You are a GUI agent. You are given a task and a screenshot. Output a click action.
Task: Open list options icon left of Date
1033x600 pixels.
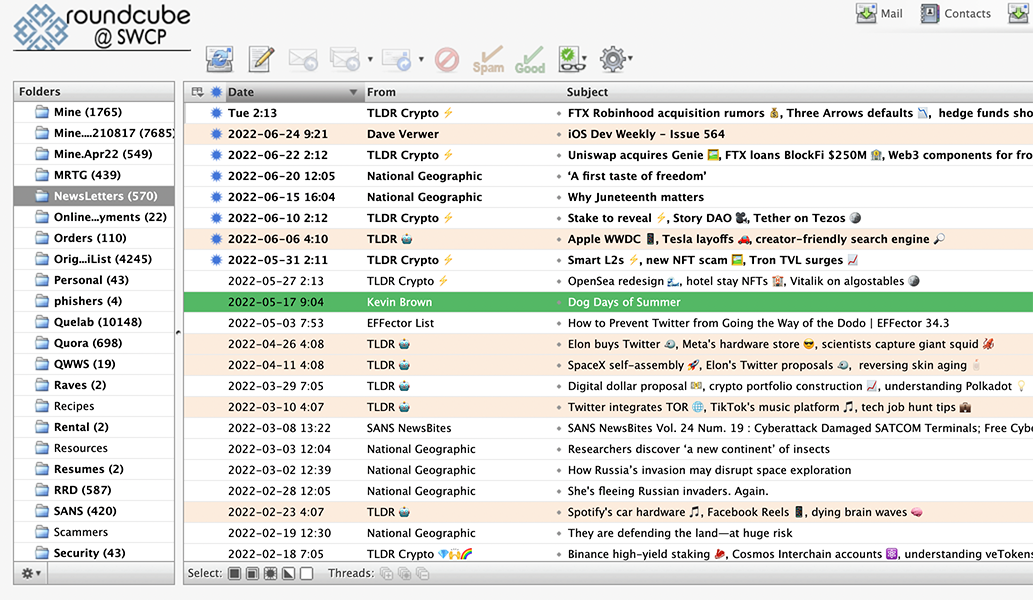point(197,92)
